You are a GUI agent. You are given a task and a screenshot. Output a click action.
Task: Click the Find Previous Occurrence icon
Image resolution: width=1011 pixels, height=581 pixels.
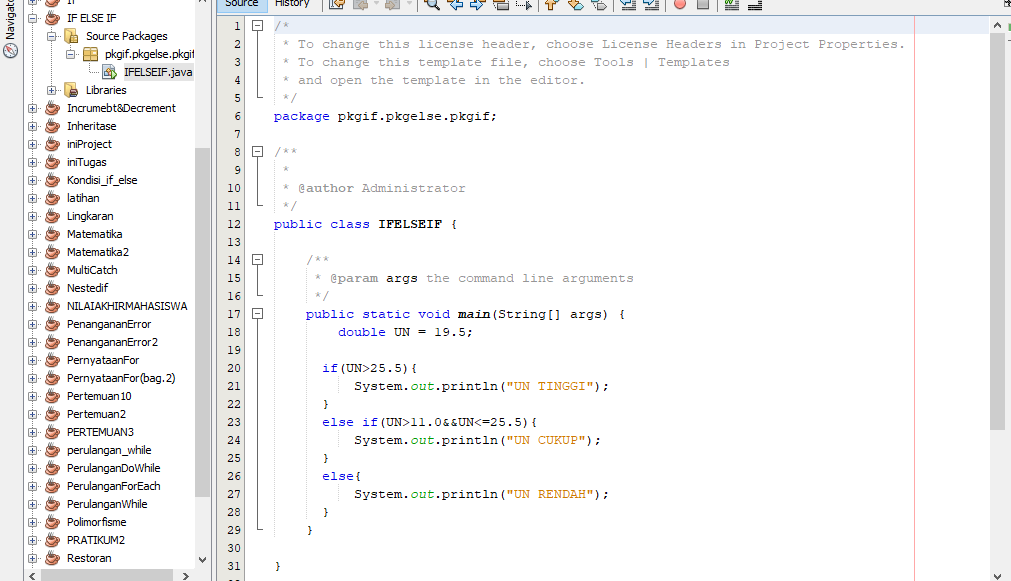[x=455, y=6]
